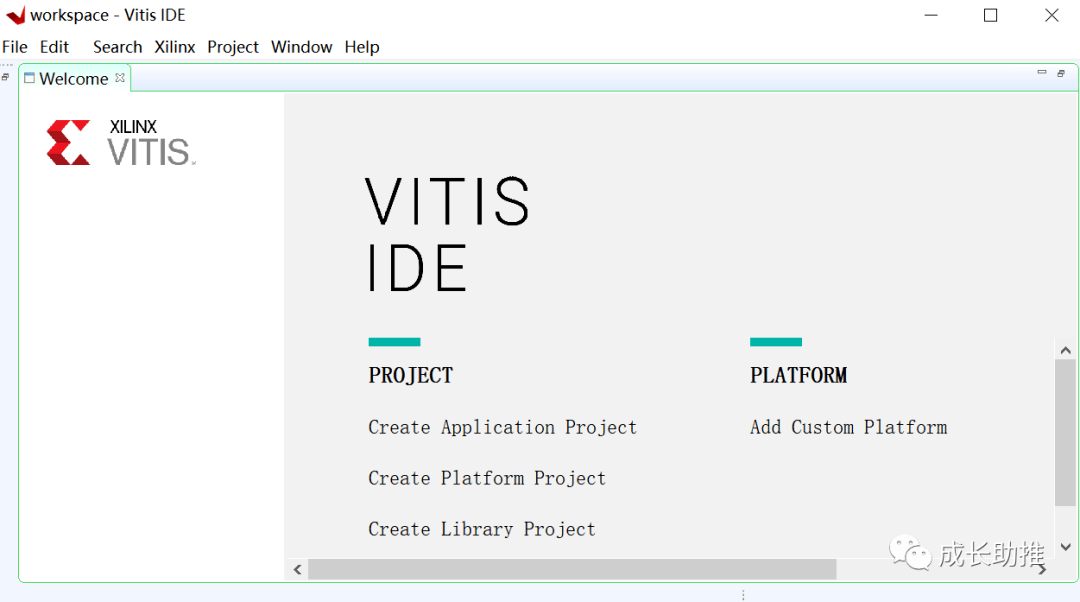Open the Project menu

[232, 47]
